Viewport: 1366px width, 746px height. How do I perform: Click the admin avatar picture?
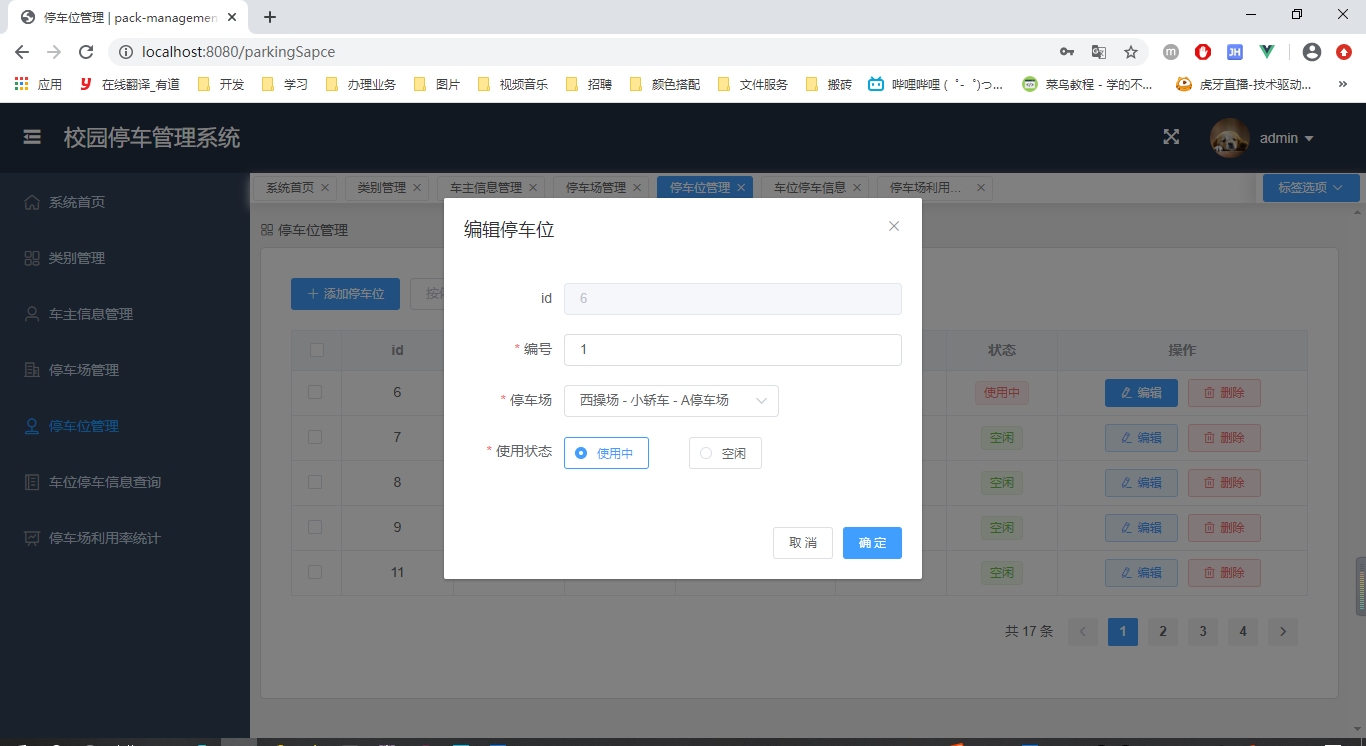tap(1229, 138)
